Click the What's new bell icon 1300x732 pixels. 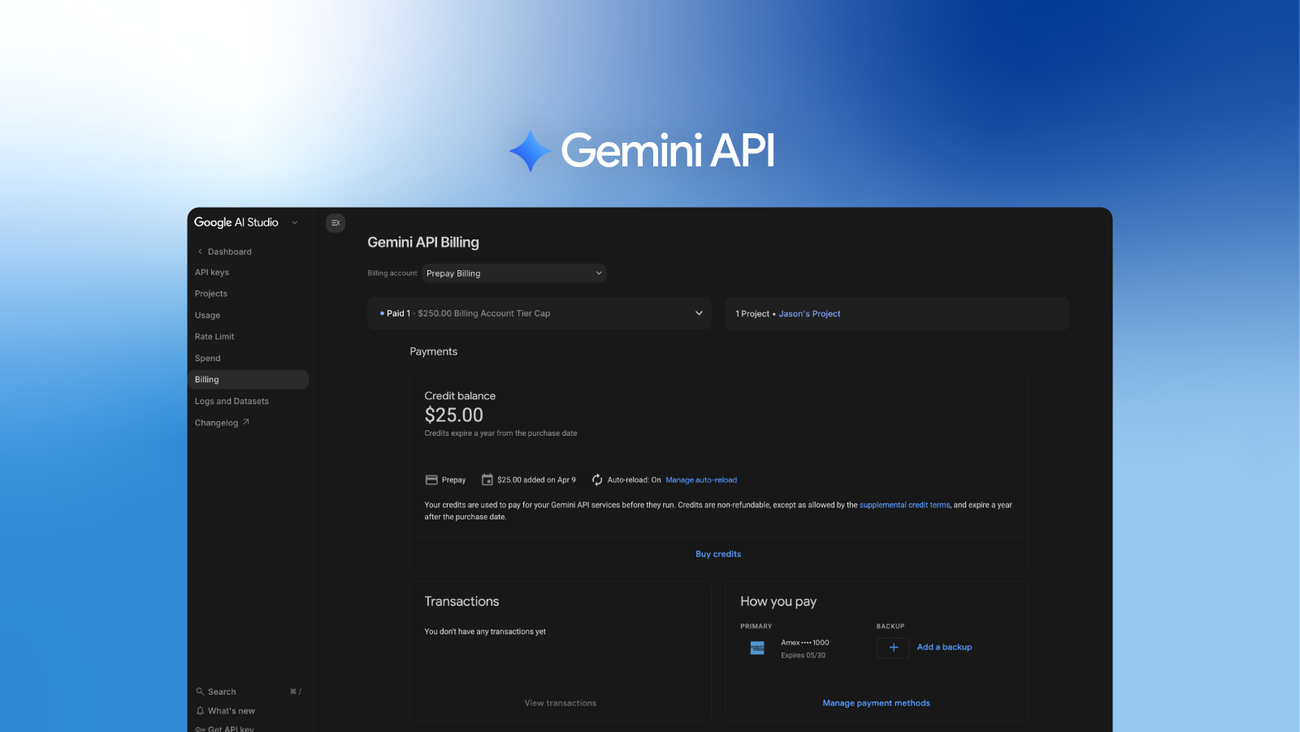click(x=199, y=710)
